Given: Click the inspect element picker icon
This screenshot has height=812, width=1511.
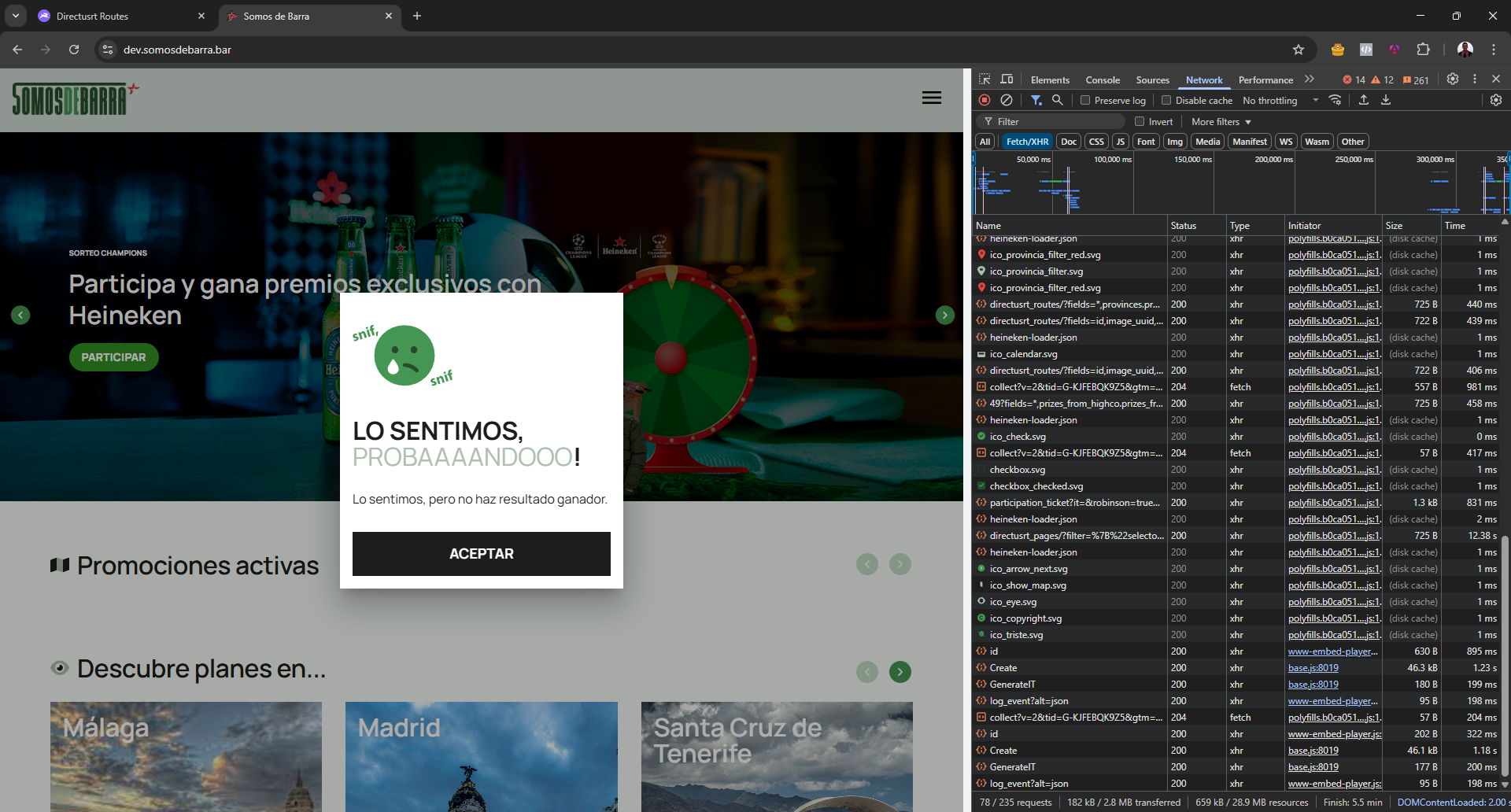Looking at the screenshot, I should coord(985,79).
